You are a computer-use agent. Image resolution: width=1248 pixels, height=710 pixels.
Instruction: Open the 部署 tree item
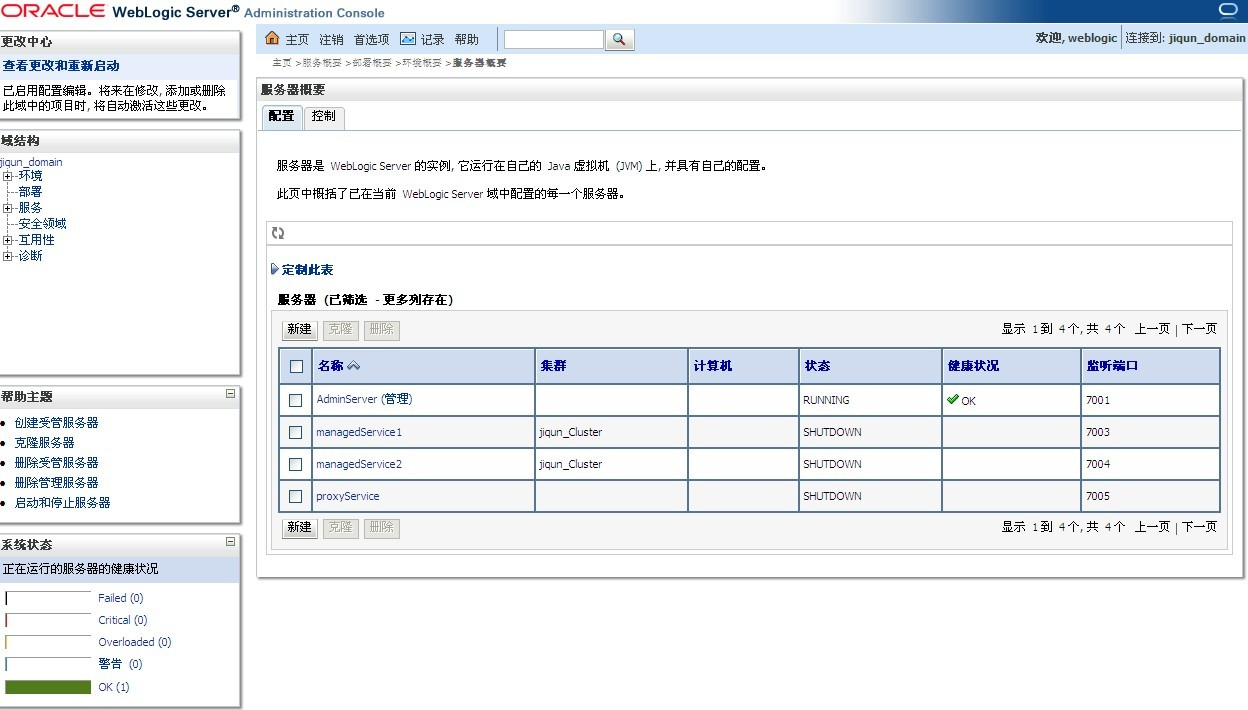[30, 192]
